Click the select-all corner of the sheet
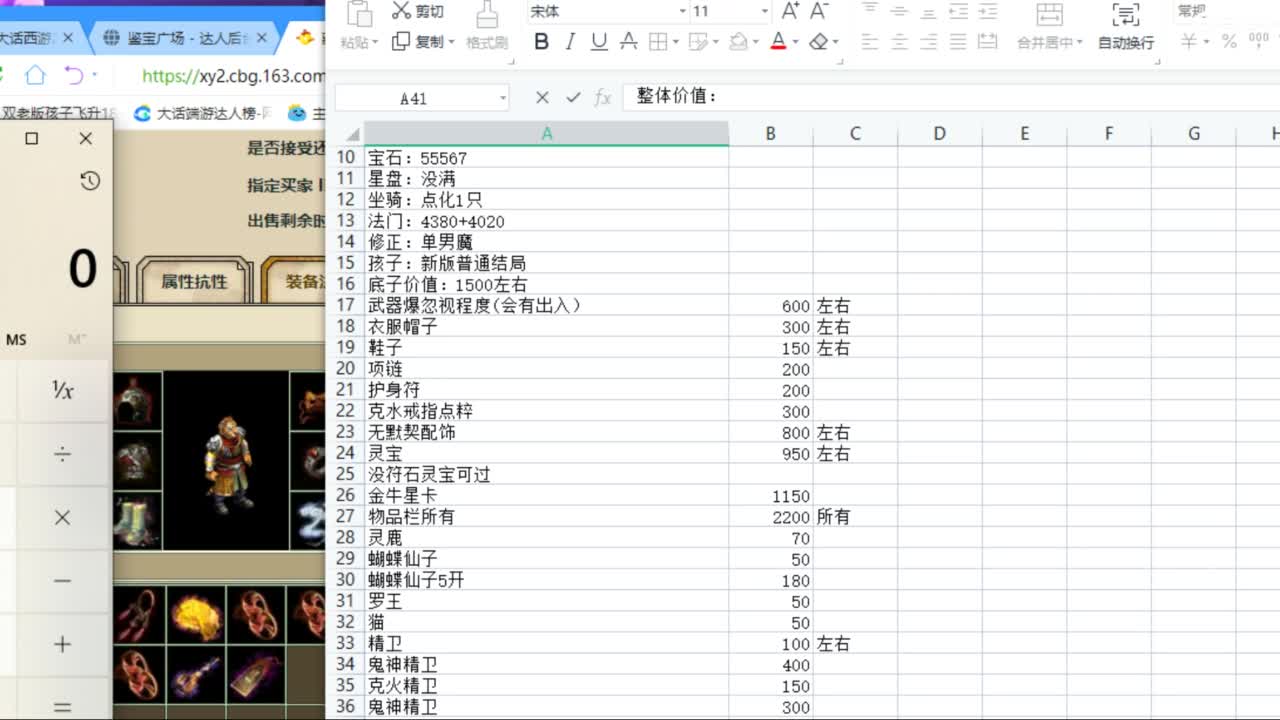Screen dimensions: 1280x720 click(x=350, y=133)
